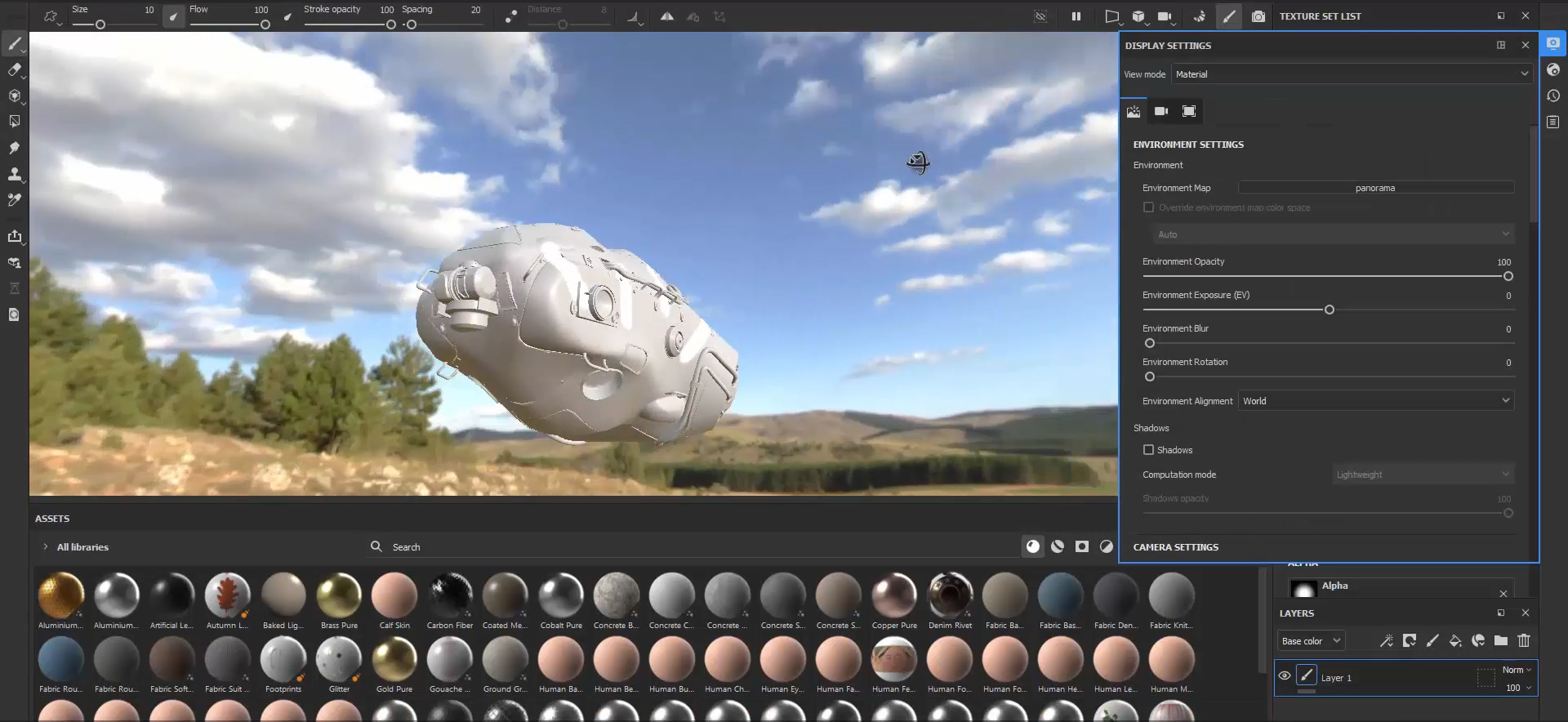
Task: Open the View mode Material dropdown
Action: pos(1351,74)
